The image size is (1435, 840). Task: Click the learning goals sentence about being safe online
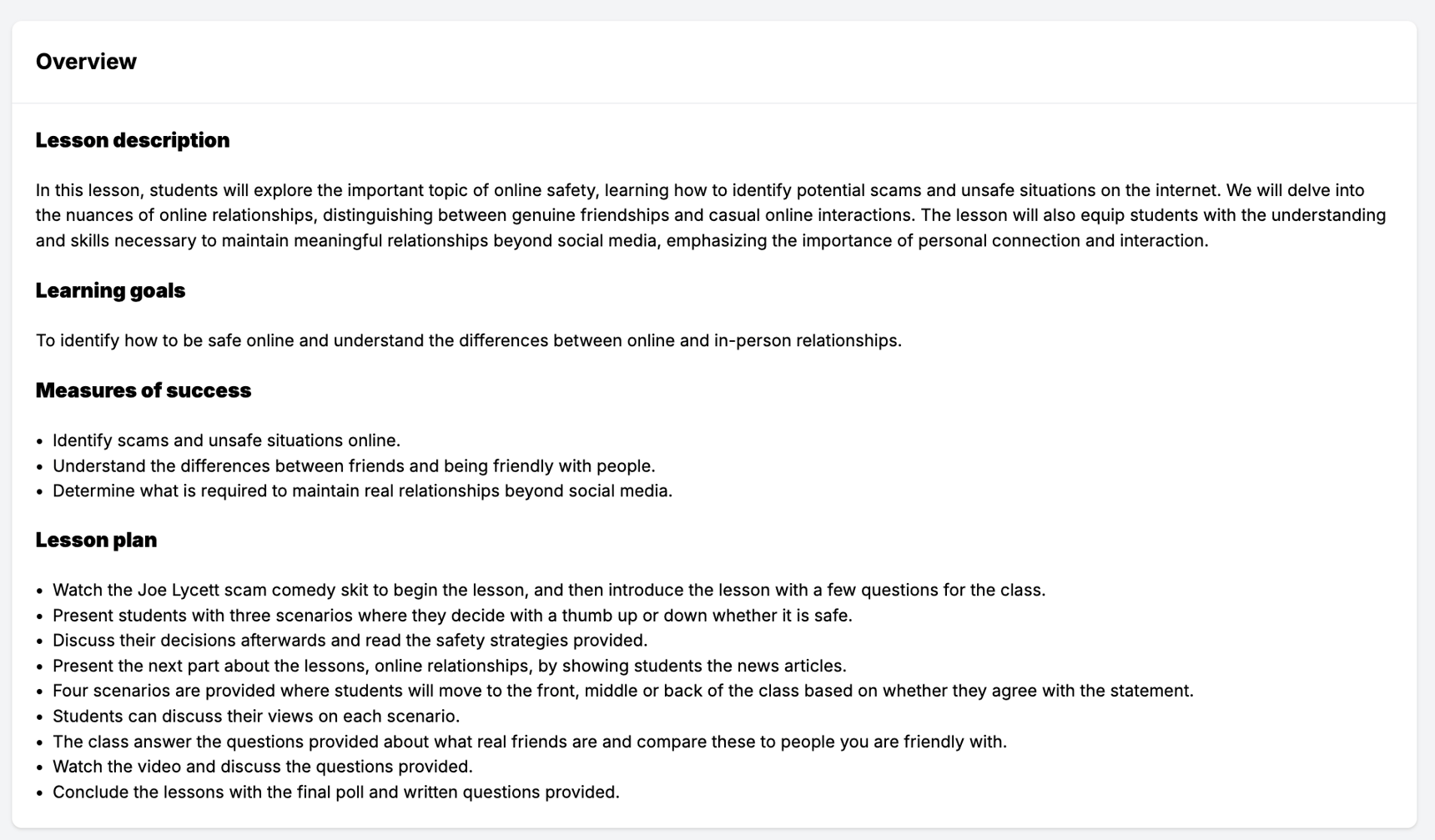click(x=468, y=340)
